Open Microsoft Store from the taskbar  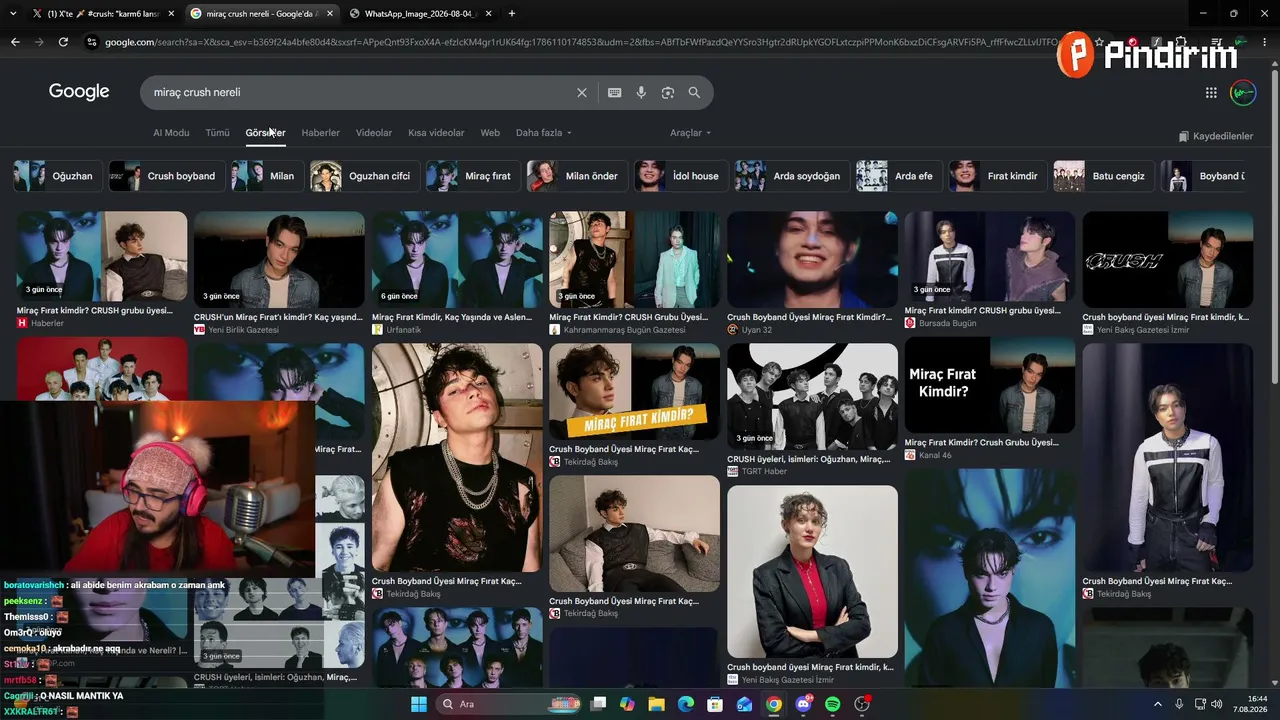715,704
